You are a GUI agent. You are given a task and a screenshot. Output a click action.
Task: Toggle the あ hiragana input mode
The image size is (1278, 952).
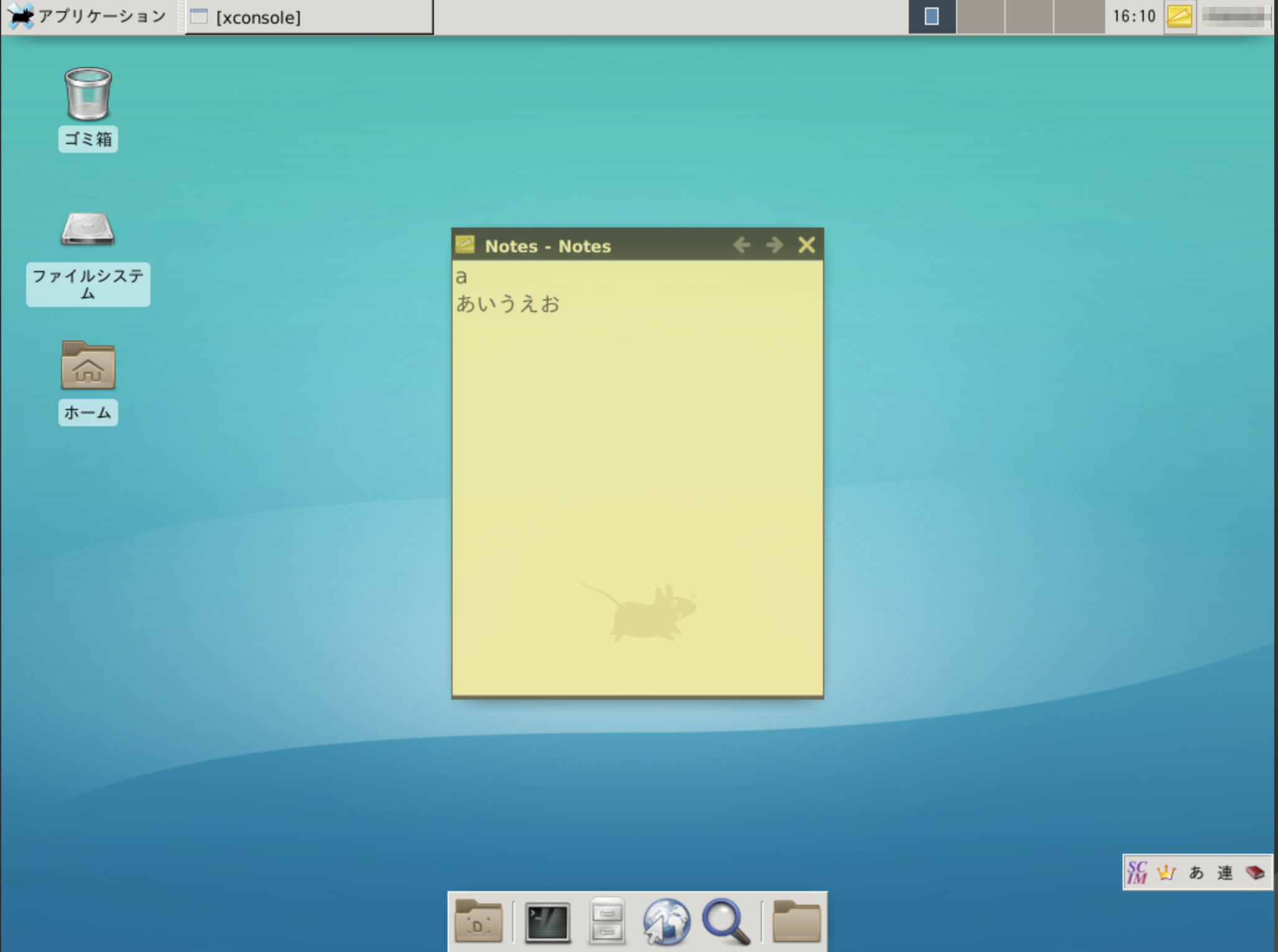(x=1196, y=872)
